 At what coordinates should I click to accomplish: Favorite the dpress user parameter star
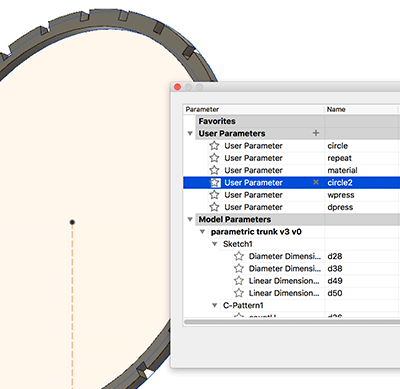tap(214, 207)
